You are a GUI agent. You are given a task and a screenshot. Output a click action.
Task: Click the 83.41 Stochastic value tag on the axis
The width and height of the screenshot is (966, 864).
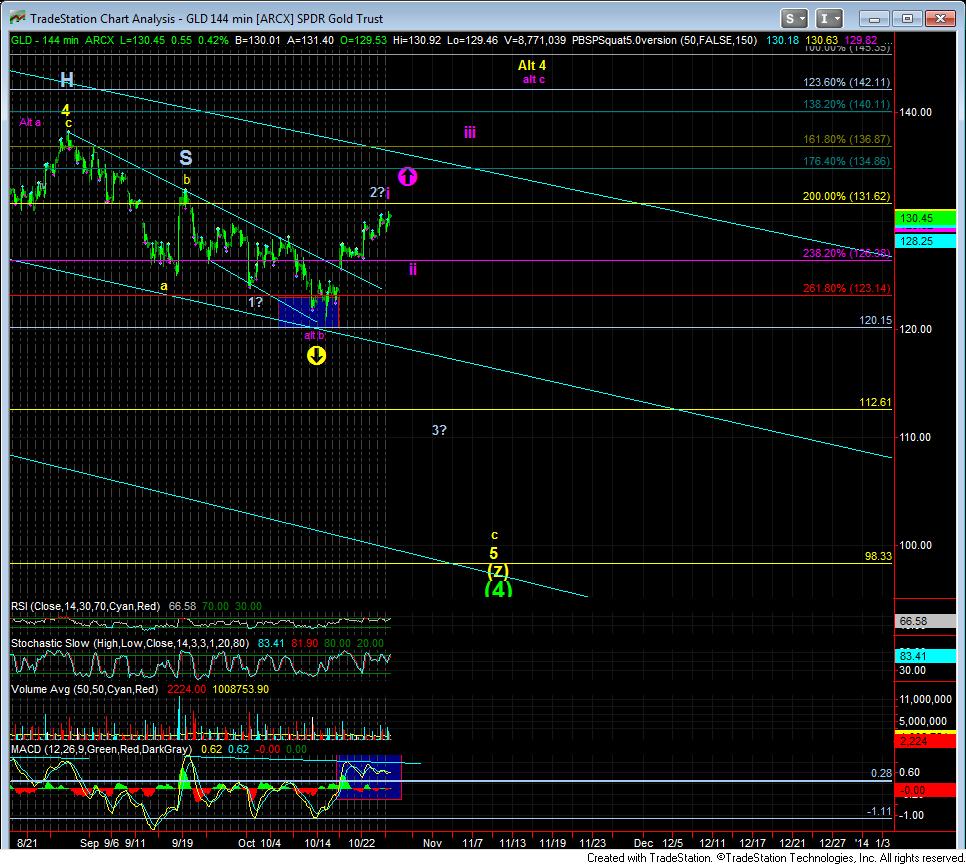pos(925,656)
